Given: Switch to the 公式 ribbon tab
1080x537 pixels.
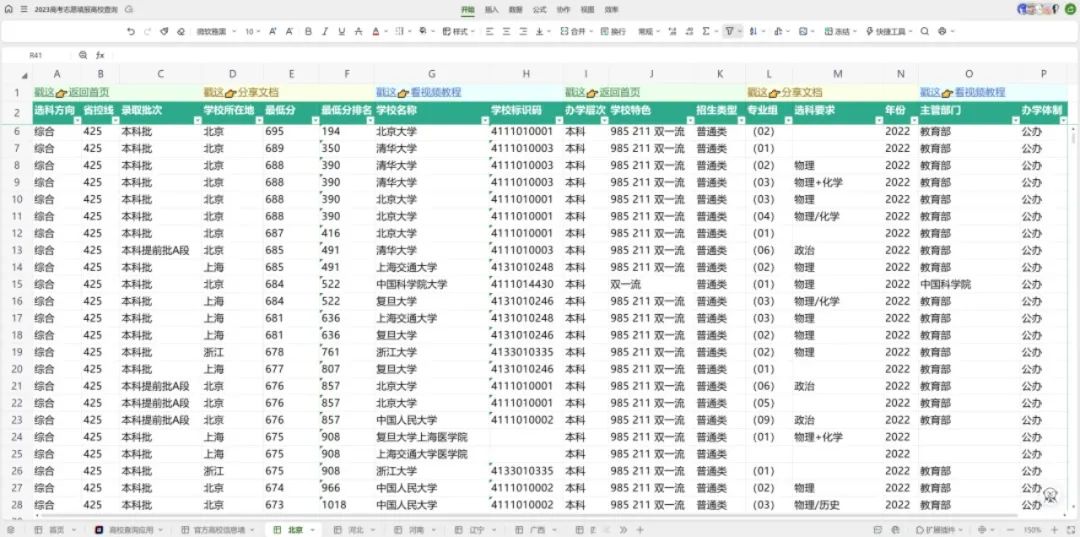Looking at the screenshot, I should [x=539, y=10].
